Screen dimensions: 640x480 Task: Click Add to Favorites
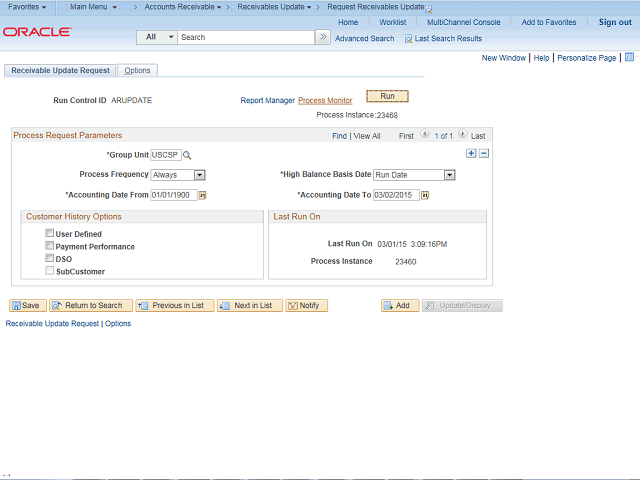pyautogui.click(x=549, y=22)
